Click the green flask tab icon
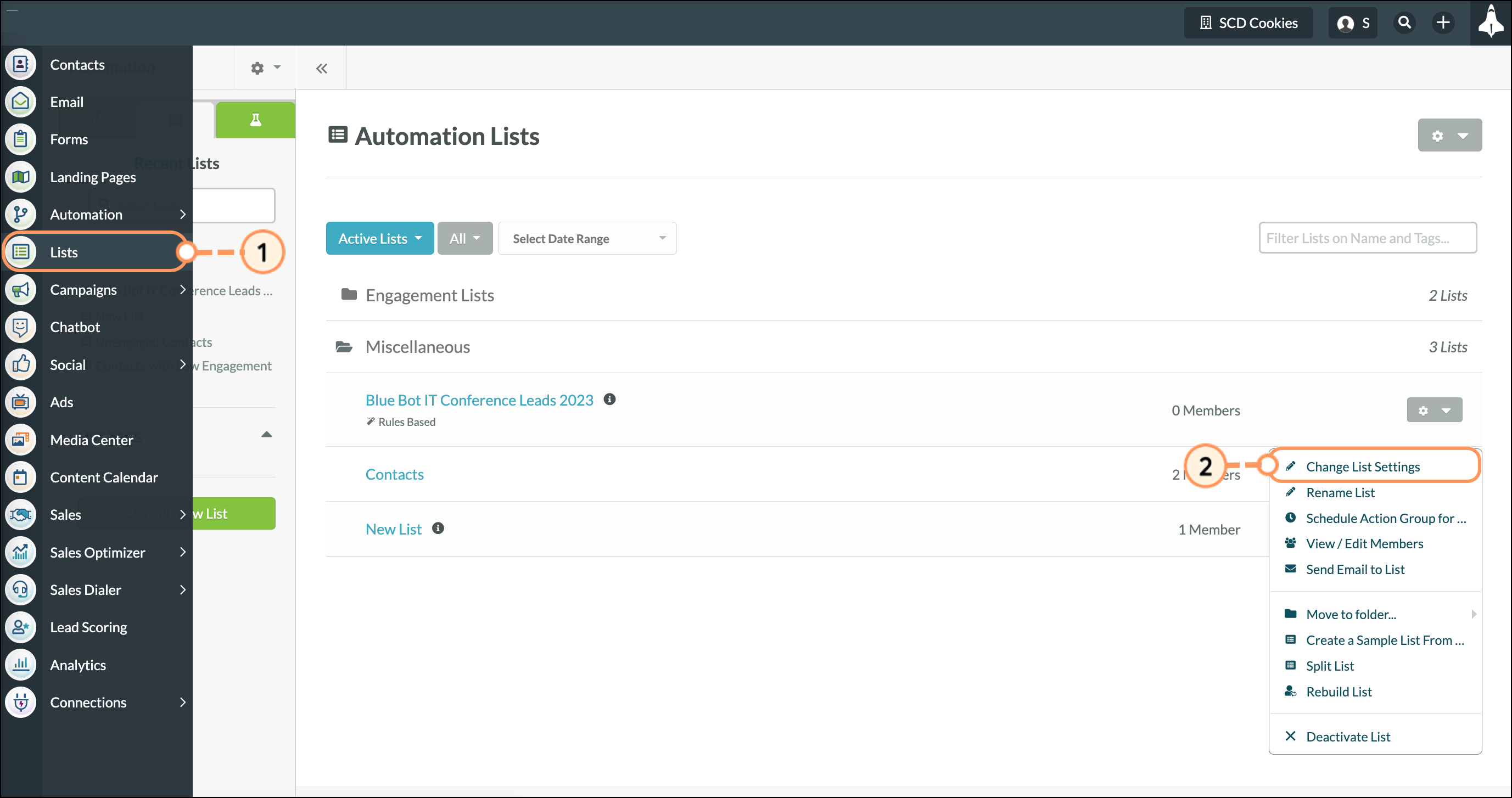The width and height of the screenshot is (1512, 798). (x=255, y=120)
